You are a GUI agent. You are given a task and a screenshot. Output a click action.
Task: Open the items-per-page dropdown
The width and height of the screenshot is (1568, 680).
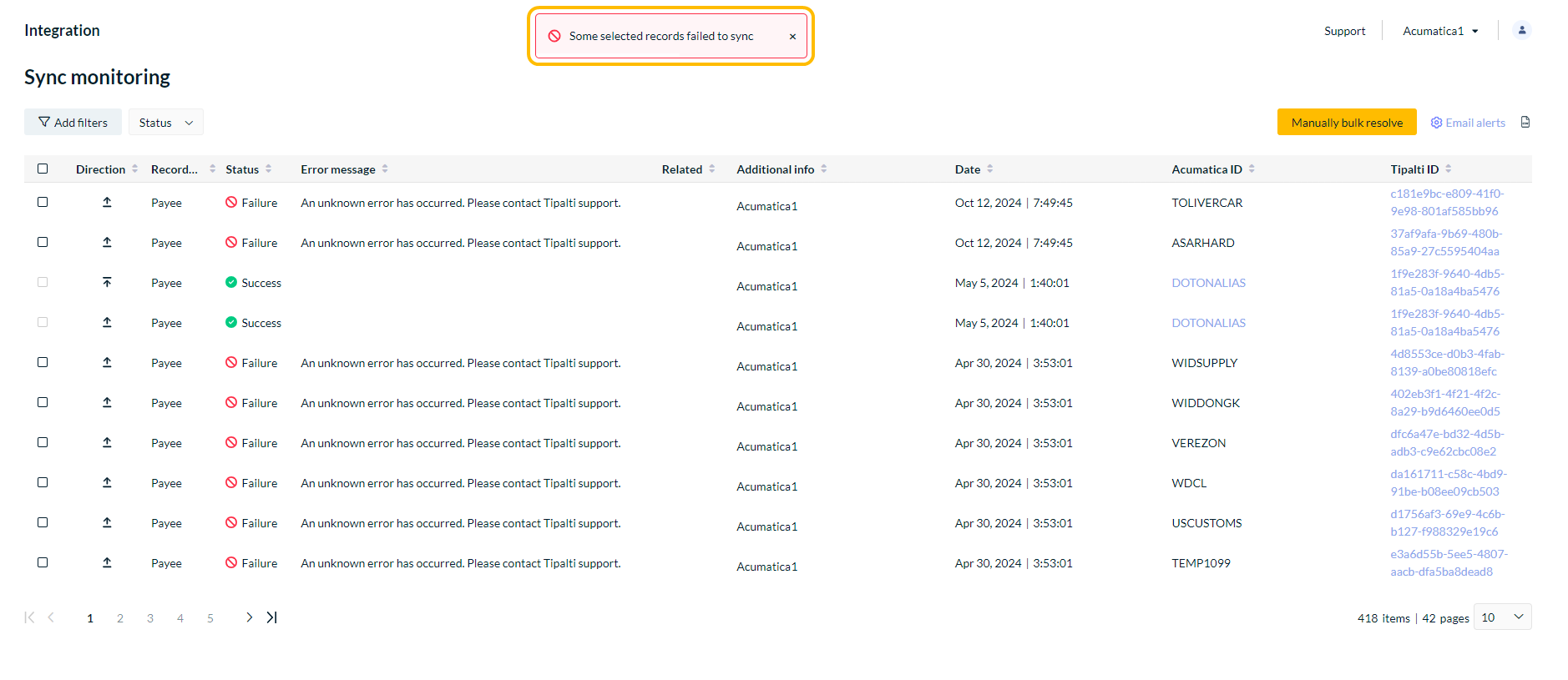pyautogui.click(x=1502, y=617)
